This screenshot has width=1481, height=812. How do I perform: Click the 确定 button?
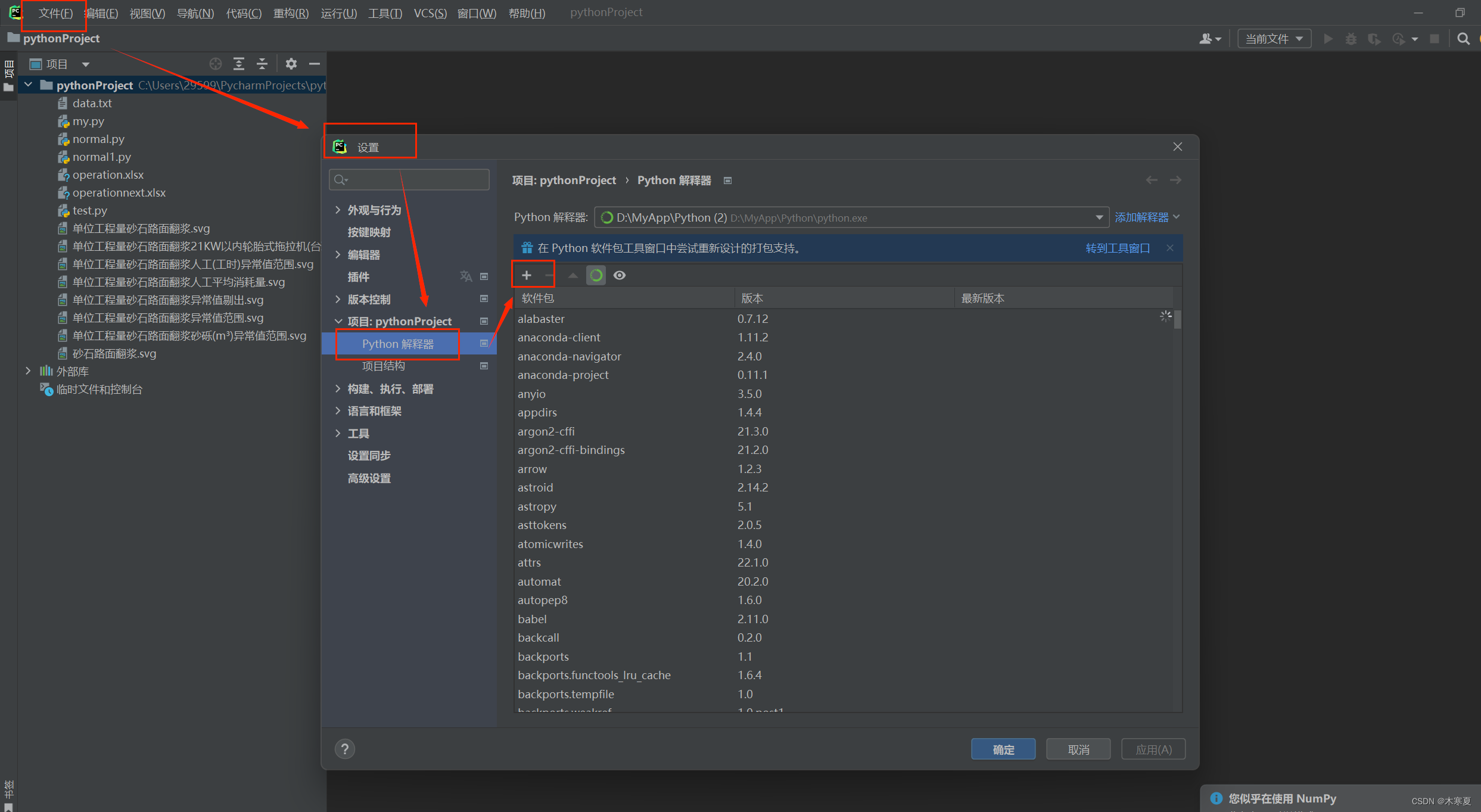click(x=1003, y=749)
